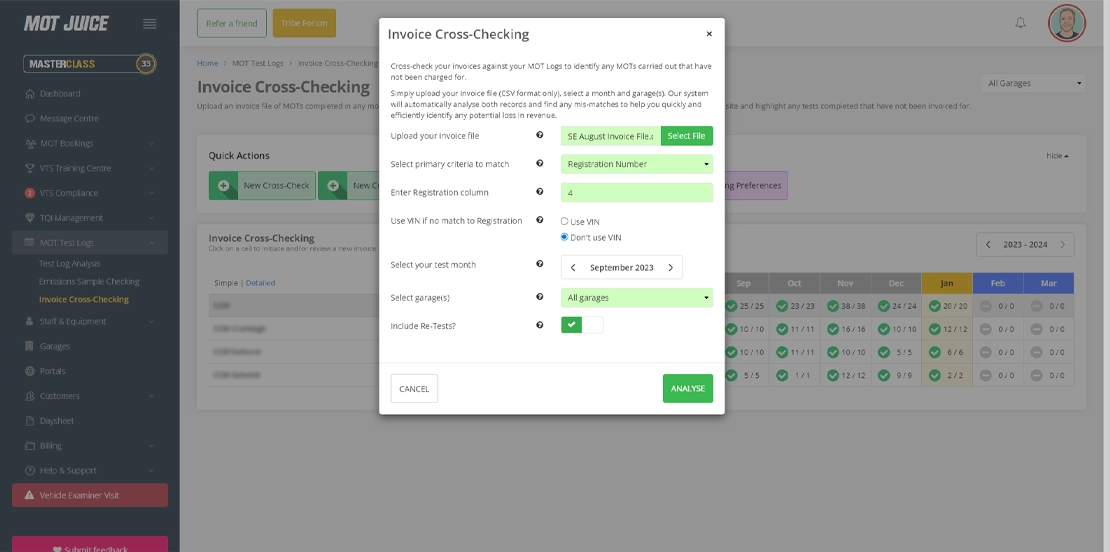Toggle the Include Re-Tests switch
The image size is (1110, 552).
click(582, 325)
